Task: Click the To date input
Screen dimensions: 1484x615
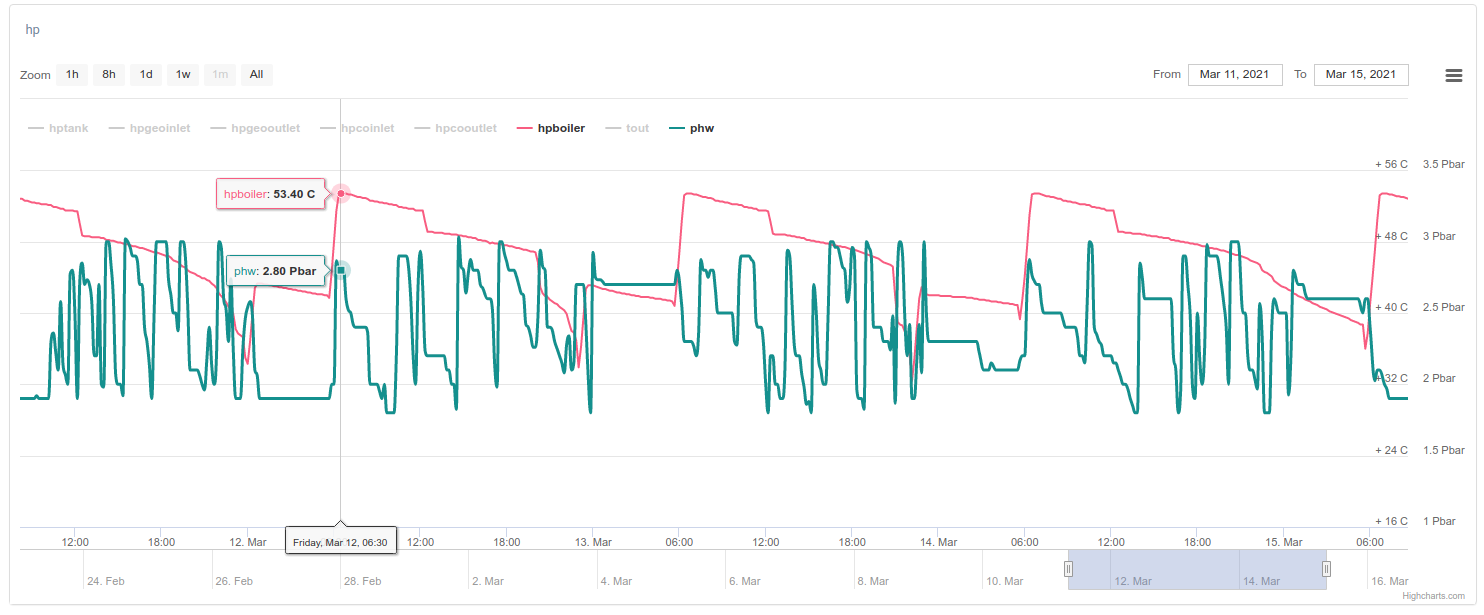Action: 1361,74
